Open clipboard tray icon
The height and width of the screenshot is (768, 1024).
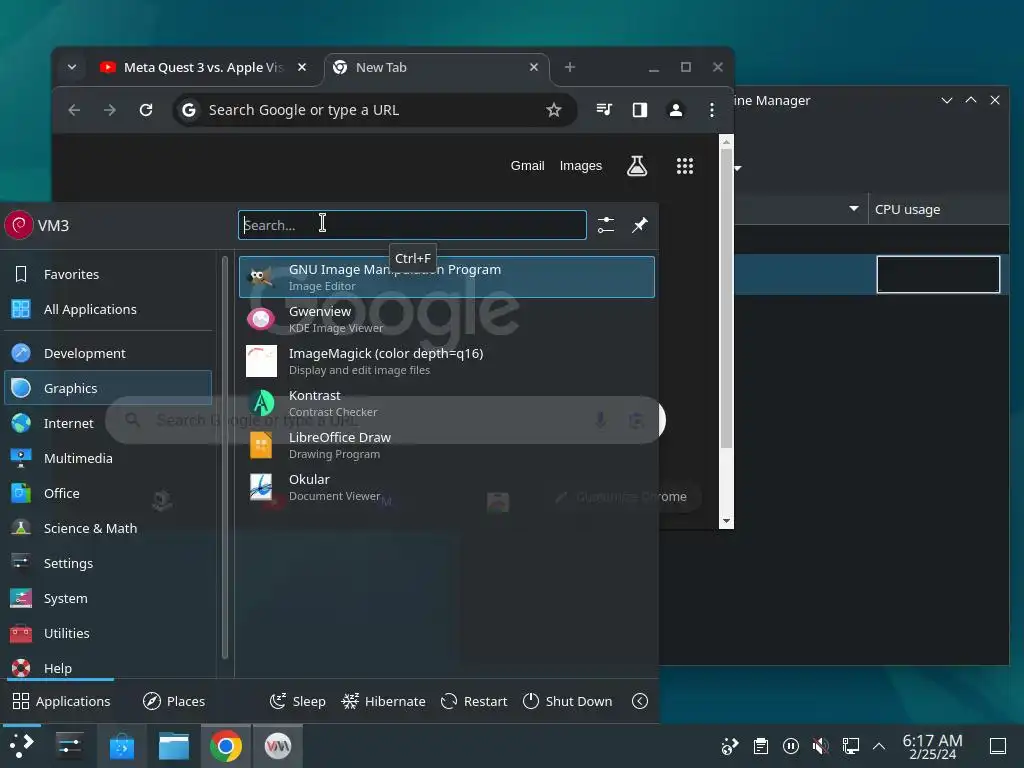[760, 746]
